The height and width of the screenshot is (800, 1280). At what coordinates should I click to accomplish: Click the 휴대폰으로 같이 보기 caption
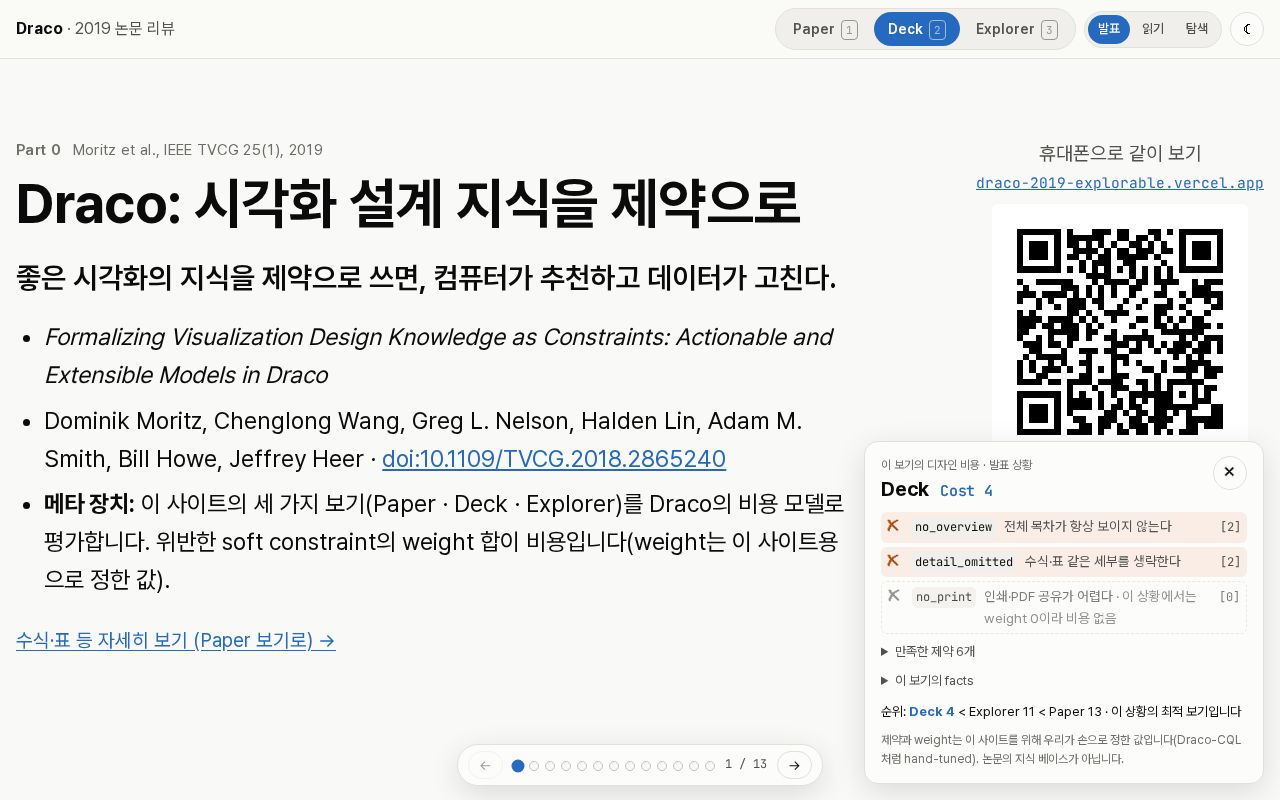(1120, 153)
